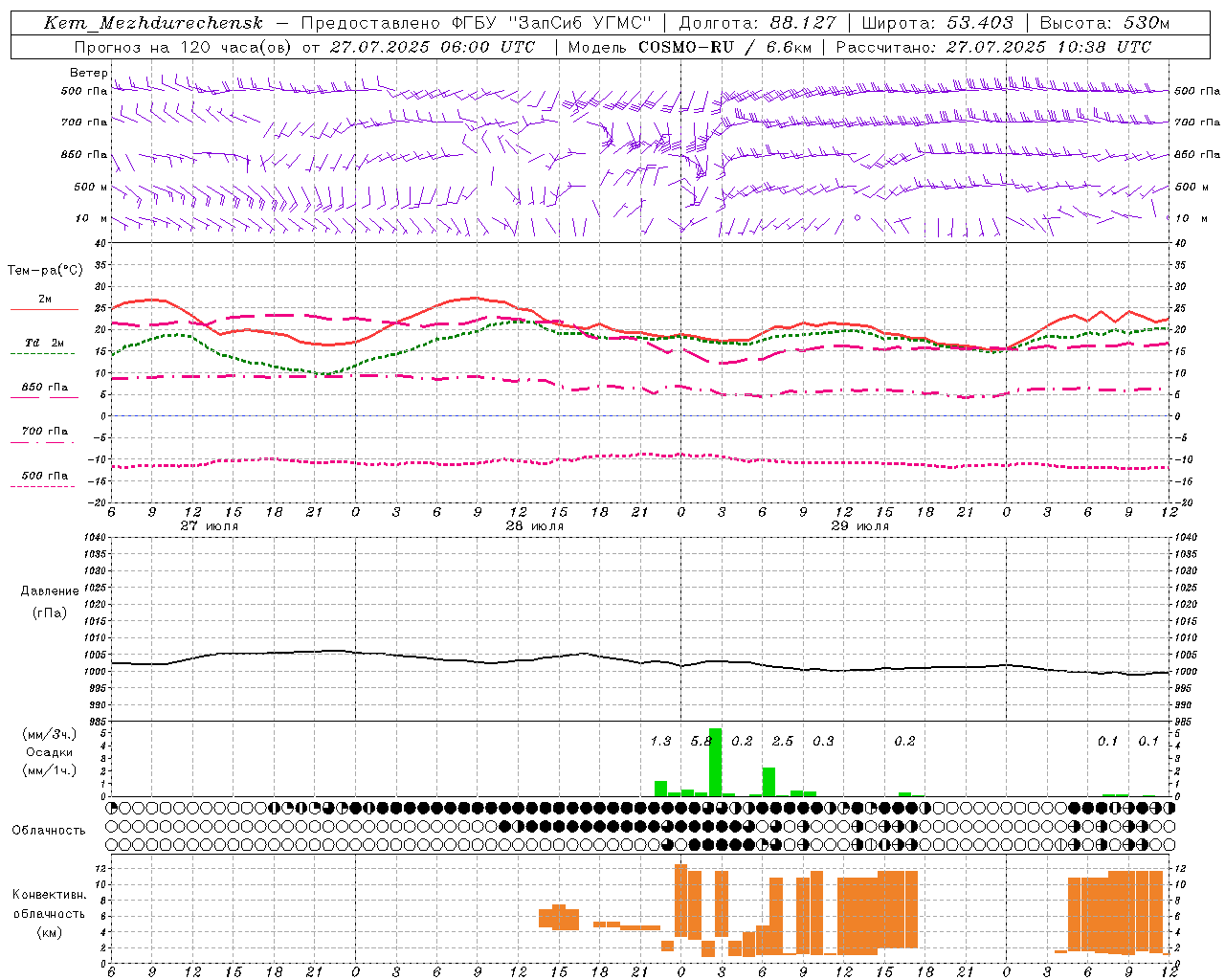The width and height of the screenshot is (1225, 980).
Task: Click the Облачность cloud cover label
Action: click(49, 831)
